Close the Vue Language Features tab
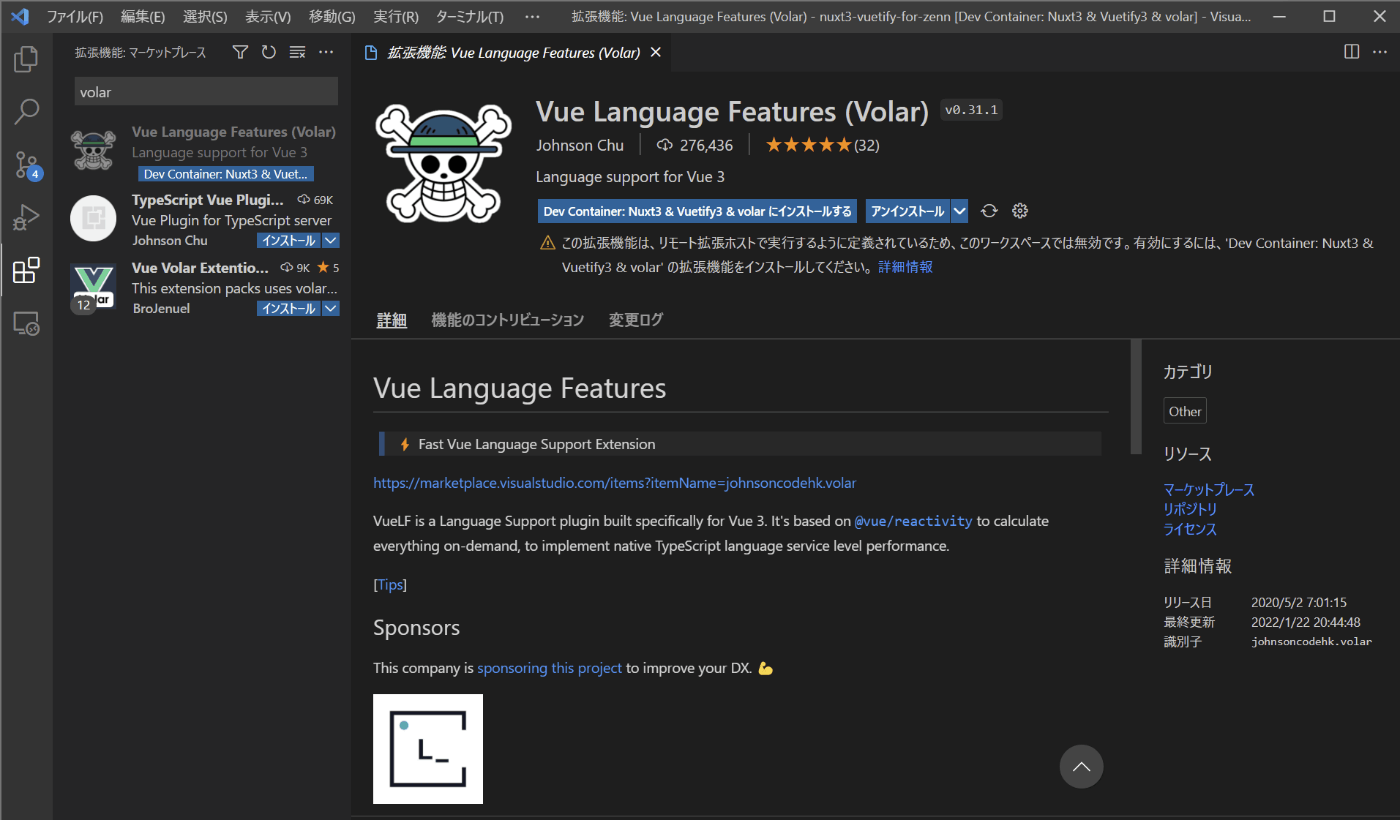This screenshot has width=1400, height=820. (x=656, y=53)
